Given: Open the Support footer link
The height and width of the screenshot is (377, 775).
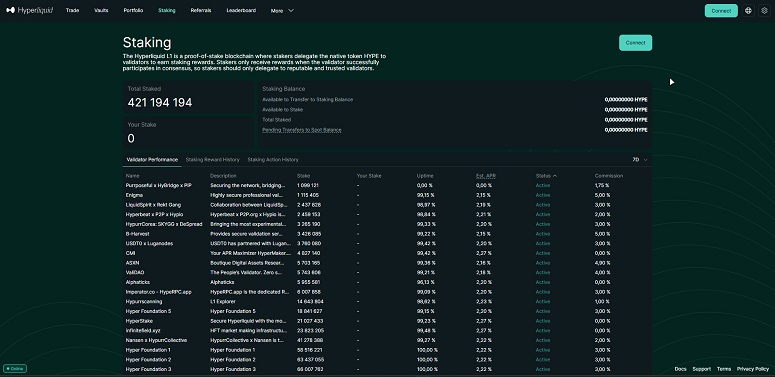Looking at the screenshot, I should [x=701, y=369].
